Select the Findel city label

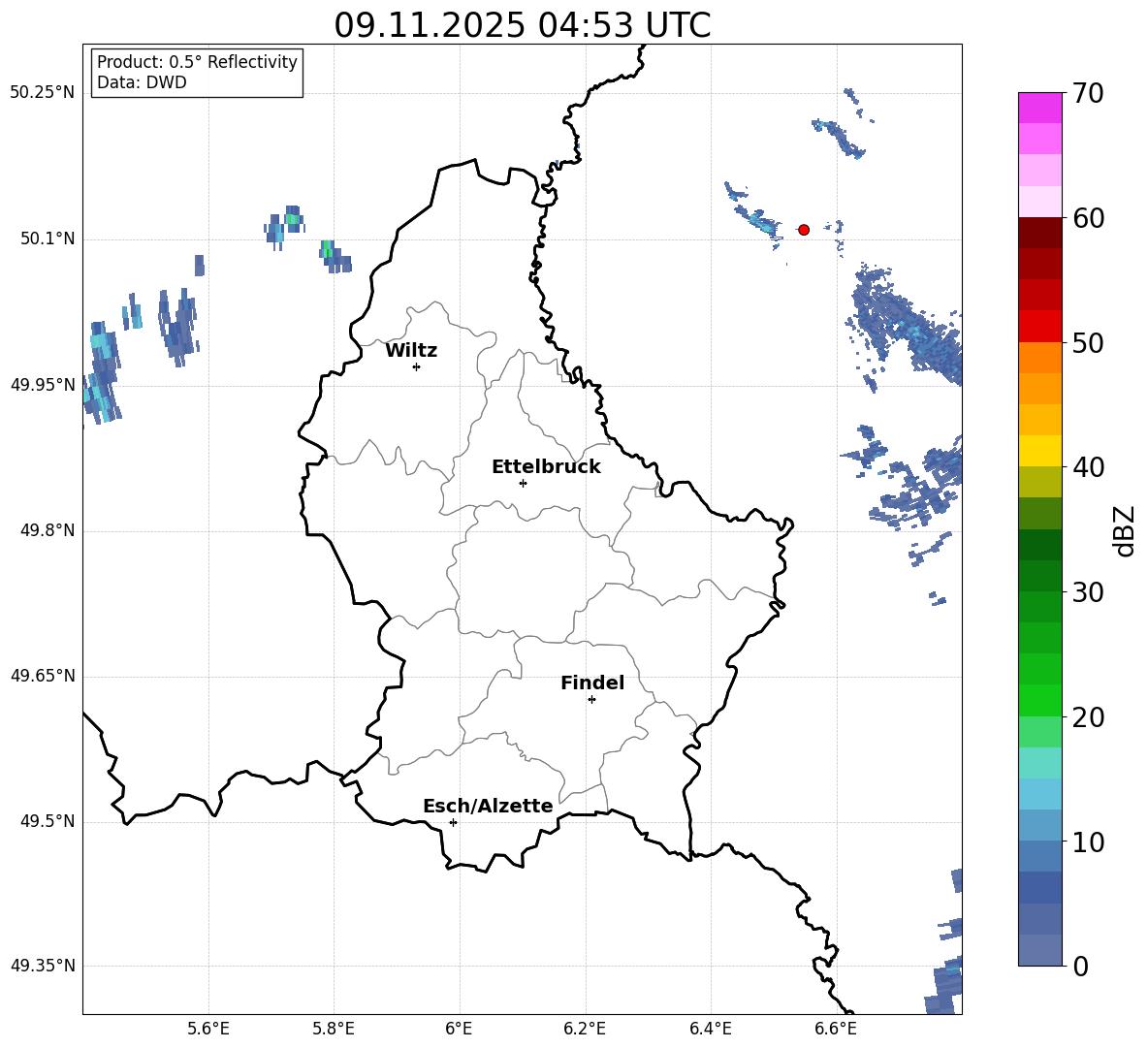[x=592, y=683]
